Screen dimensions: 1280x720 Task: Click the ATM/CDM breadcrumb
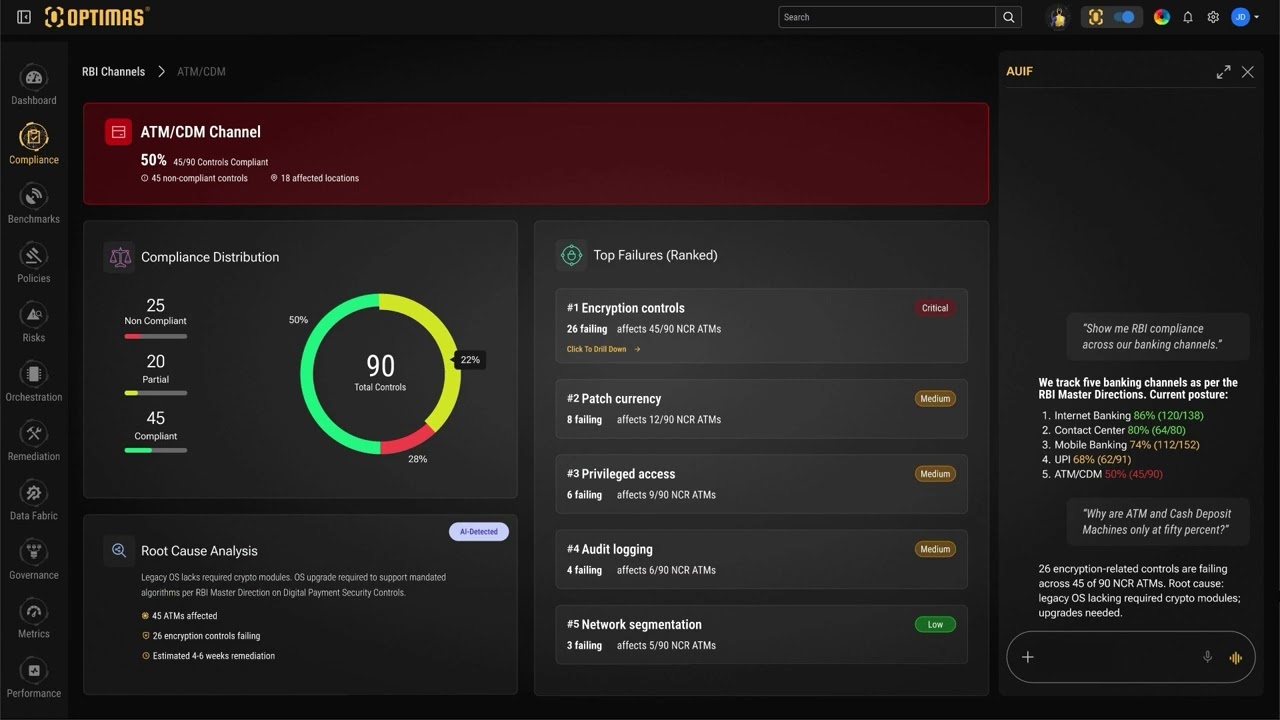point(201,72)
